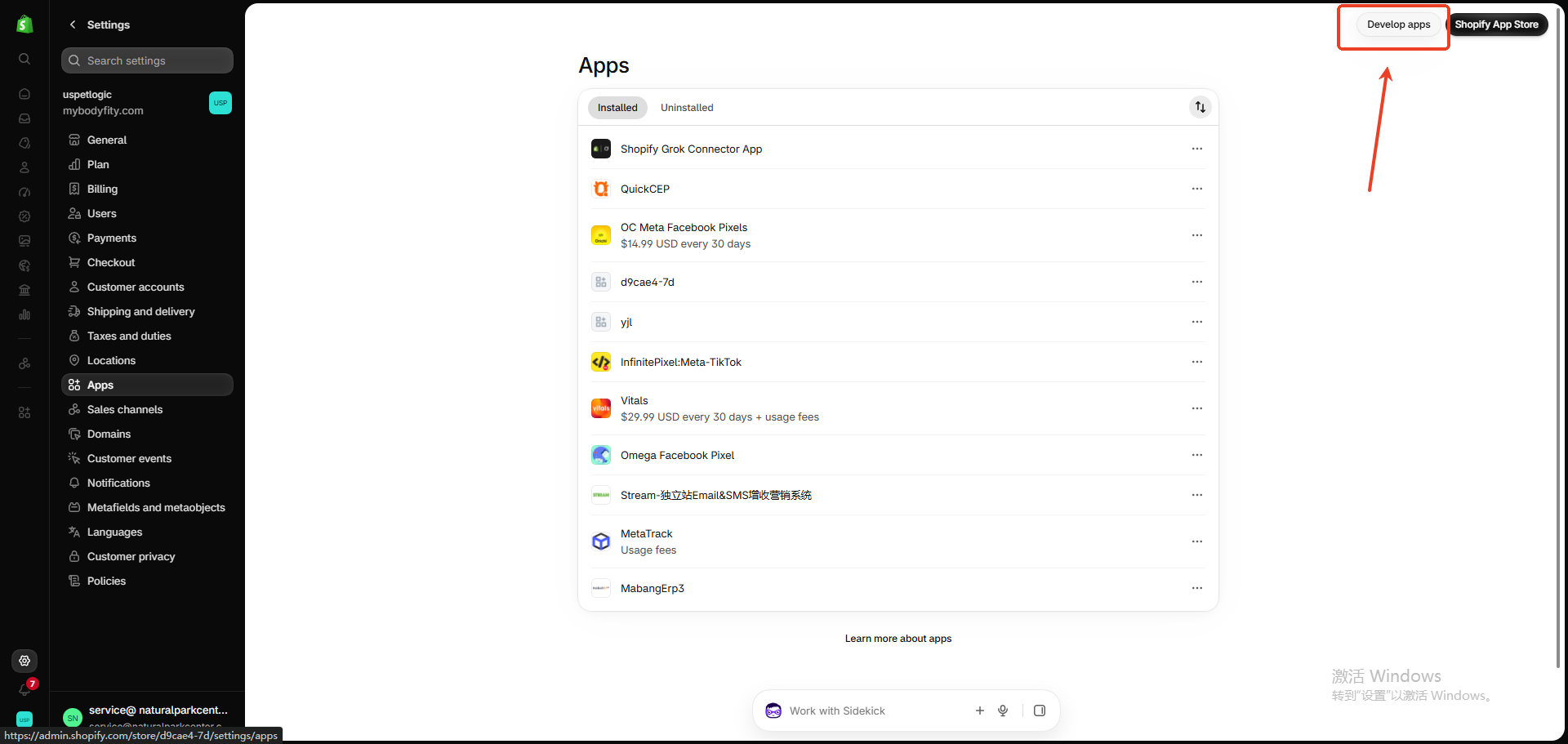Open Orders inbox icon in left rail
Viewport: 1568px width, 744px height.
24,118
